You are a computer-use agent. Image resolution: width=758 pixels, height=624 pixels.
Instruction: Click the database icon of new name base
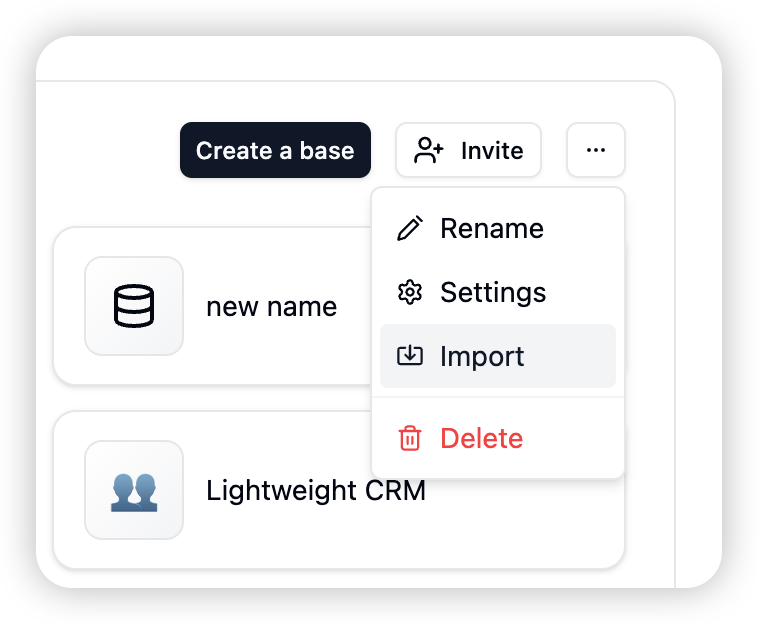click(x=134, y=306)
